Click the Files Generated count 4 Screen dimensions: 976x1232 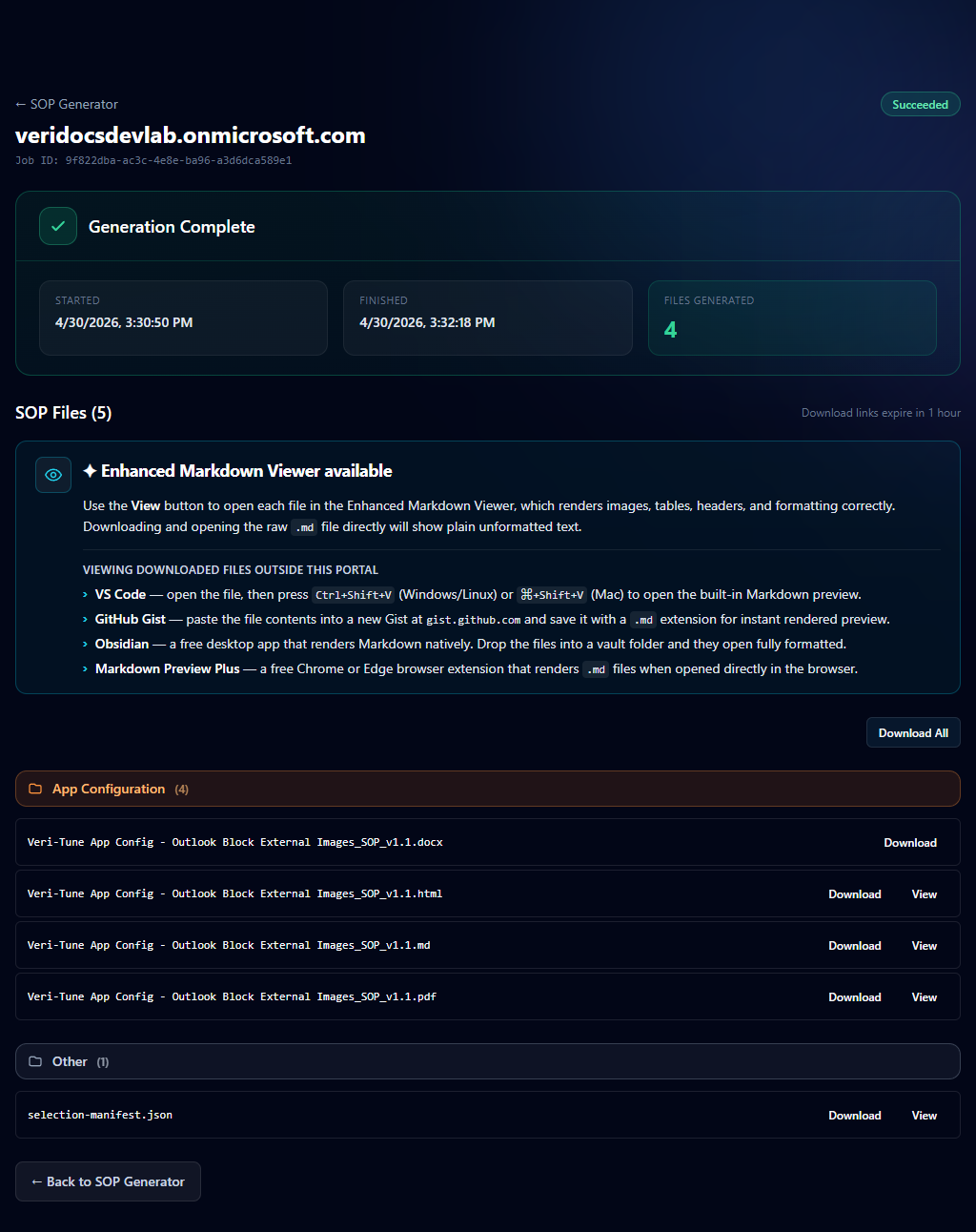point(670,330)
